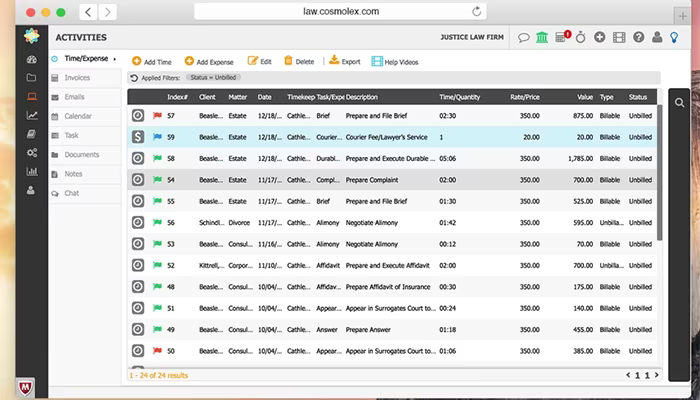Open the dashboard gauge icon in left sidebar

31,59
